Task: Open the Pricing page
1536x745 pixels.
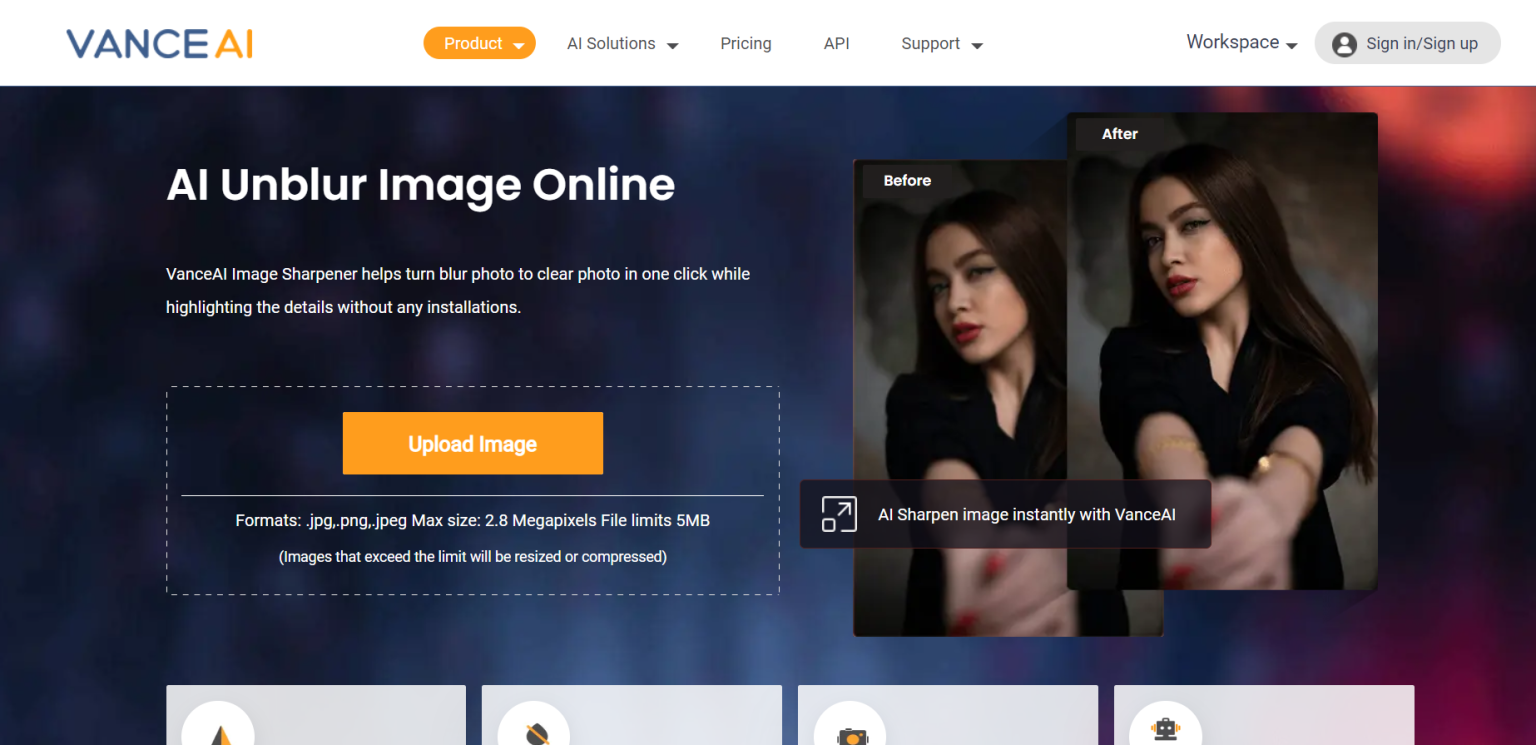Action: [x=746, y=43]
